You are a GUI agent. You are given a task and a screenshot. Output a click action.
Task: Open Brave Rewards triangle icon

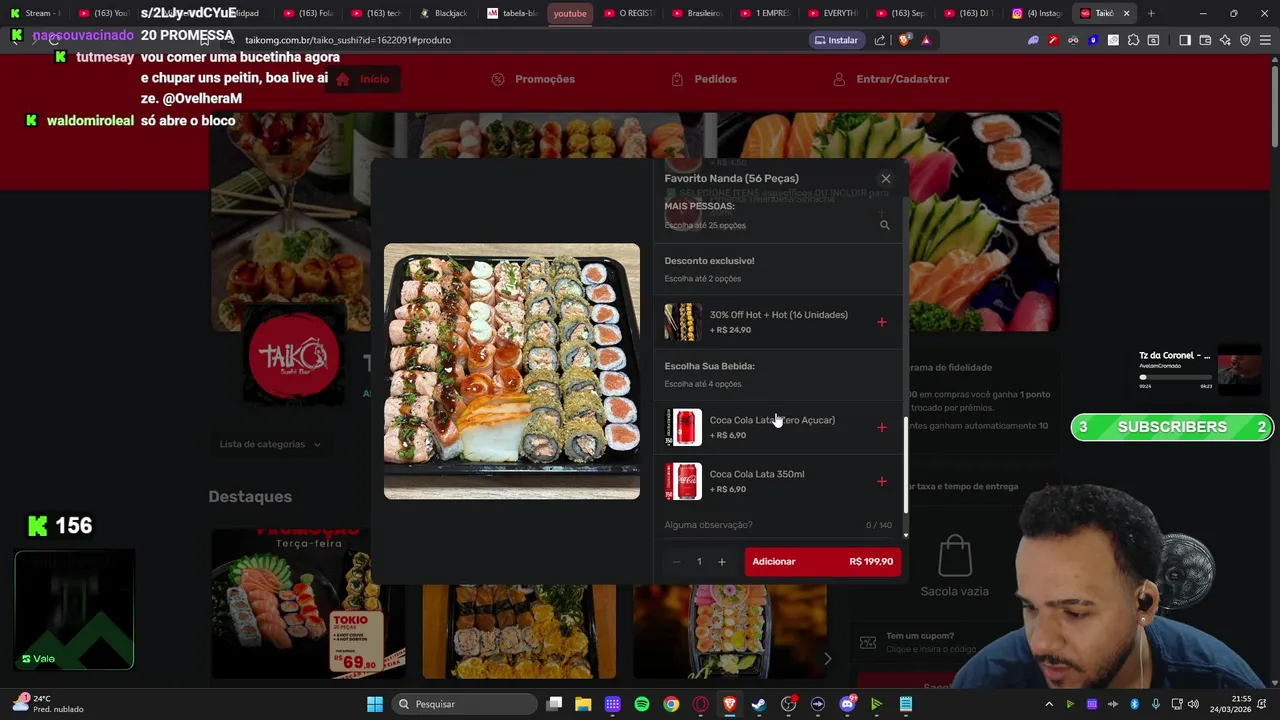click(926, 40)
